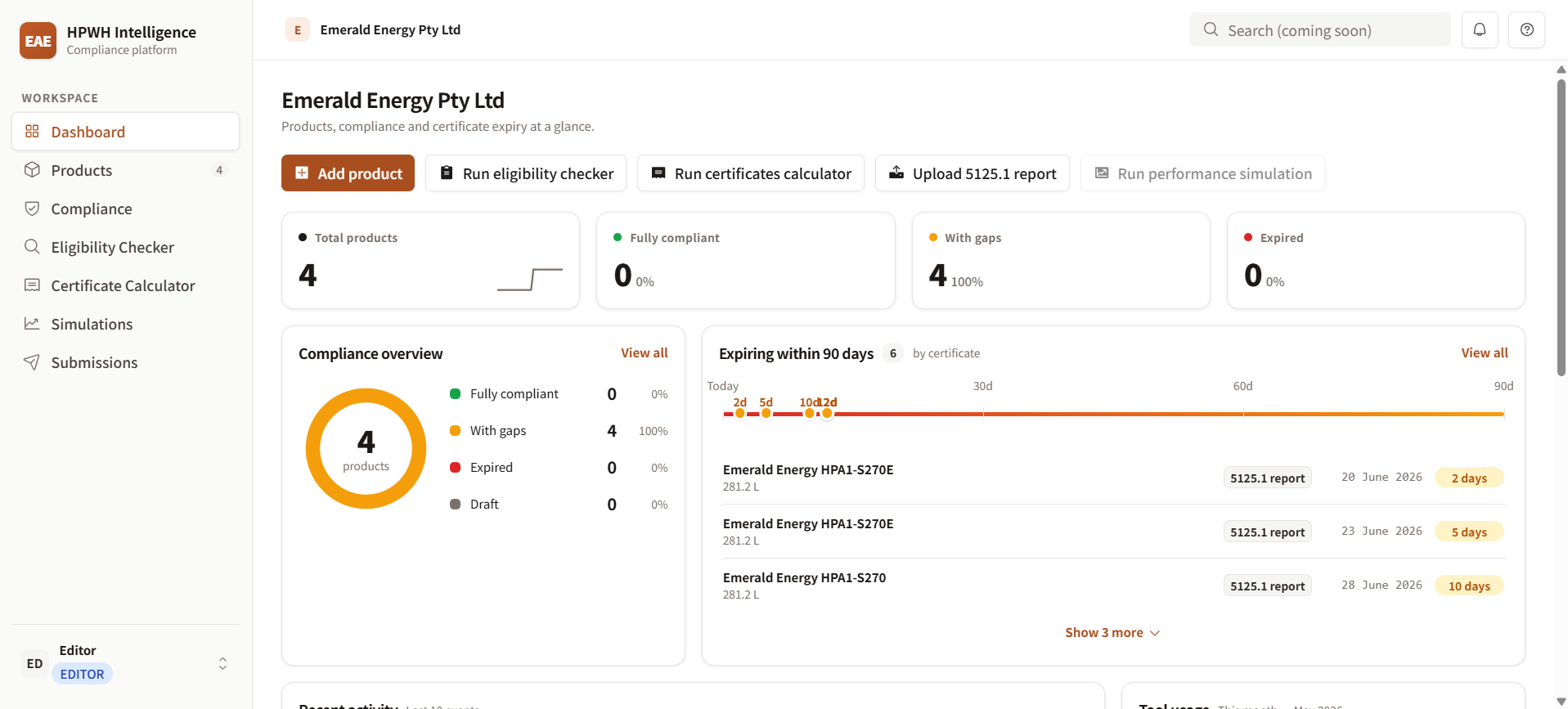Screen dimensions: 1568x709
Task: Open Eligibility Checker from sidebar
Action: click(x=125, y=247)
